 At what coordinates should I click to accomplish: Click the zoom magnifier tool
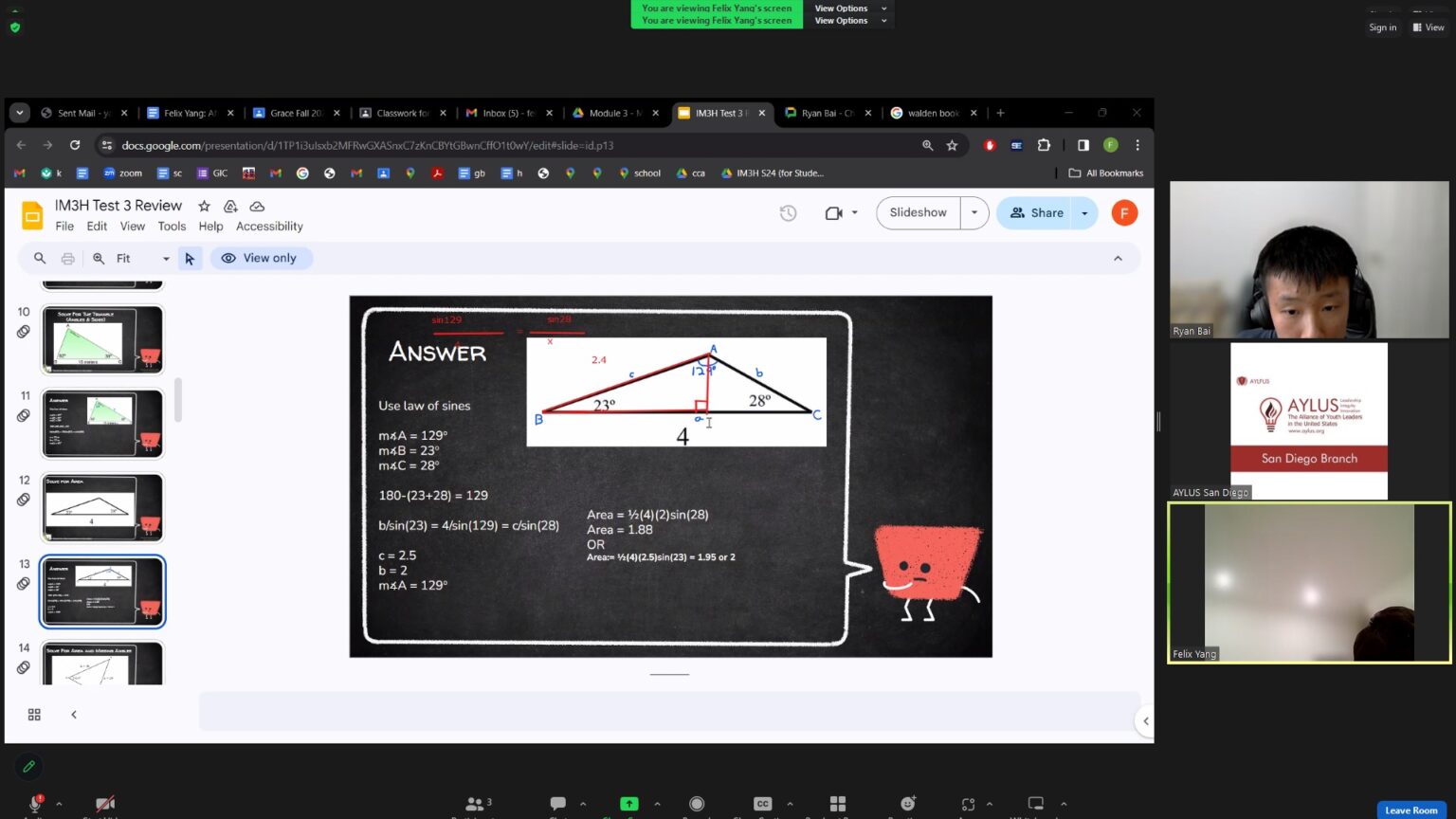pos(99,258)
